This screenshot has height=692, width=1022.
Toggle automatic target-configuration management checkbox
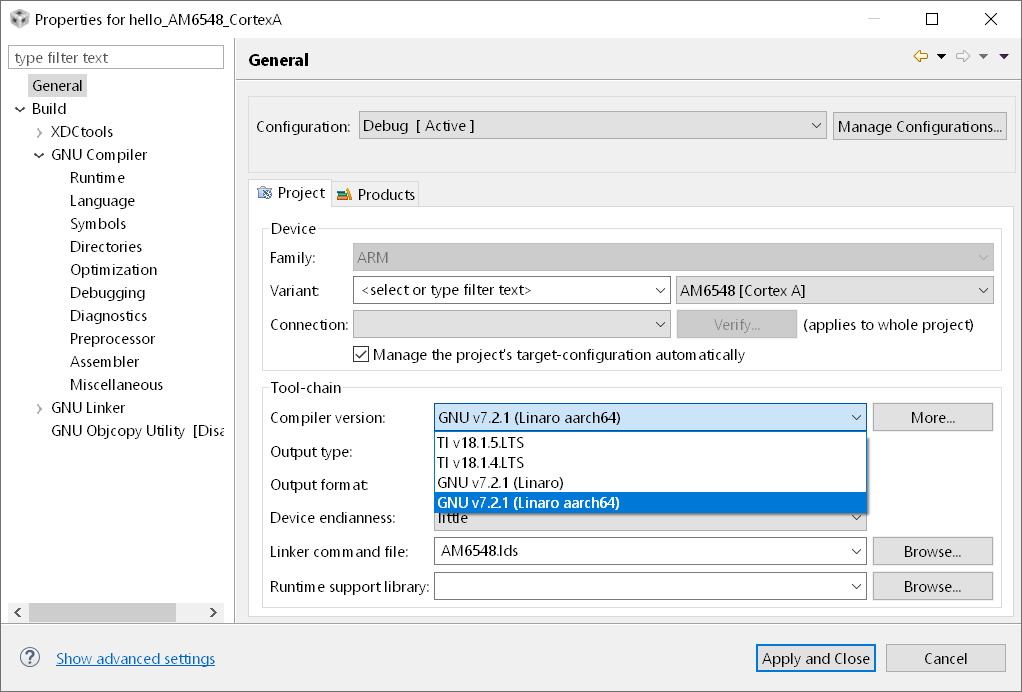(361, 354)
